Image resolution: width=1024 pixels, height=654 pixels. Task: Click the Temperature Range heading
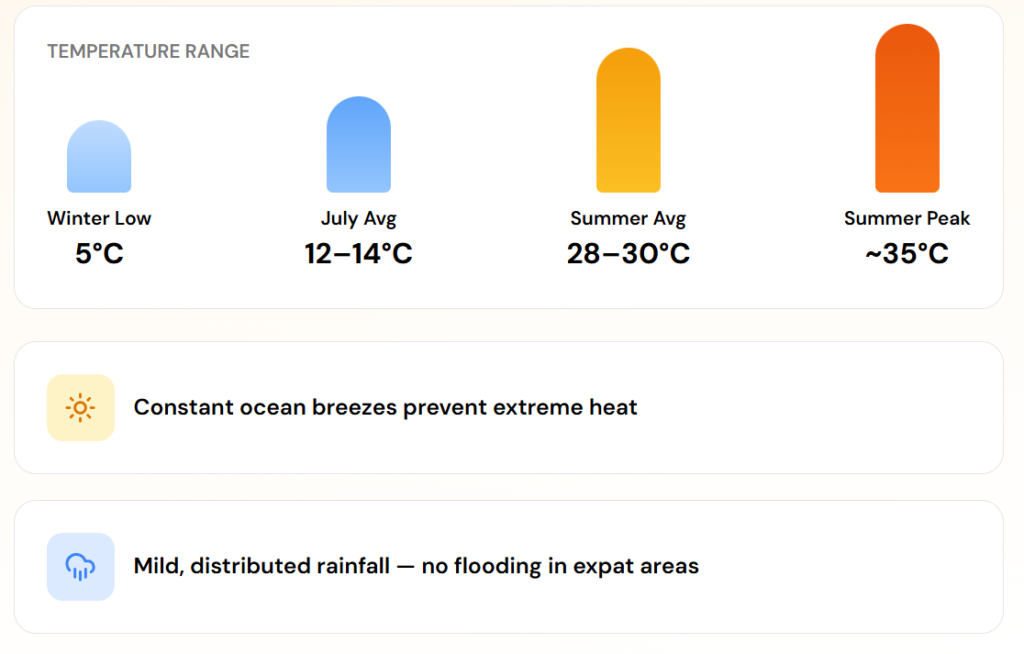[148, 51]
